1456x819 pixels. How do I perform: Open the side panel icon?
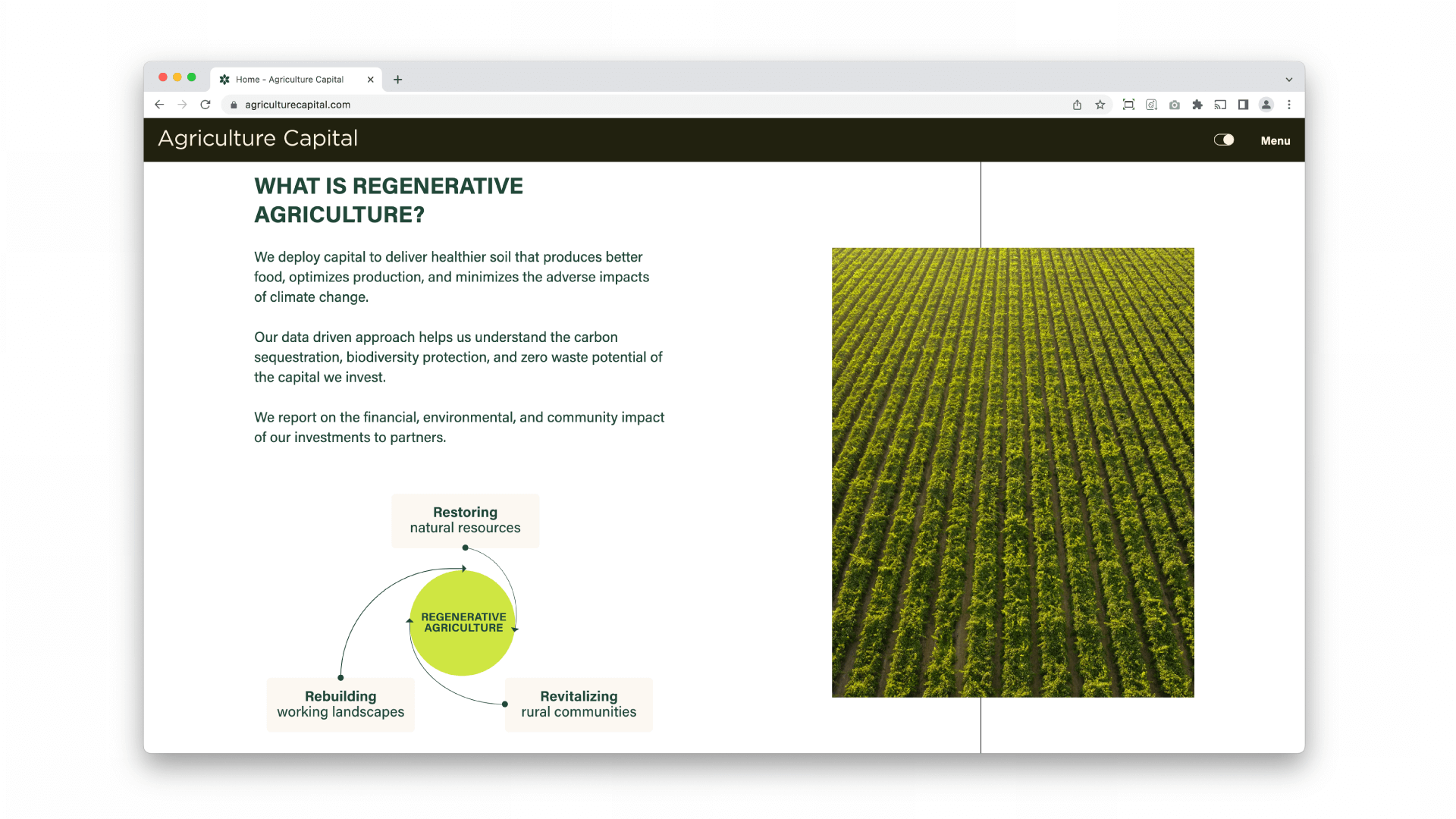(x=1243, y=105)
